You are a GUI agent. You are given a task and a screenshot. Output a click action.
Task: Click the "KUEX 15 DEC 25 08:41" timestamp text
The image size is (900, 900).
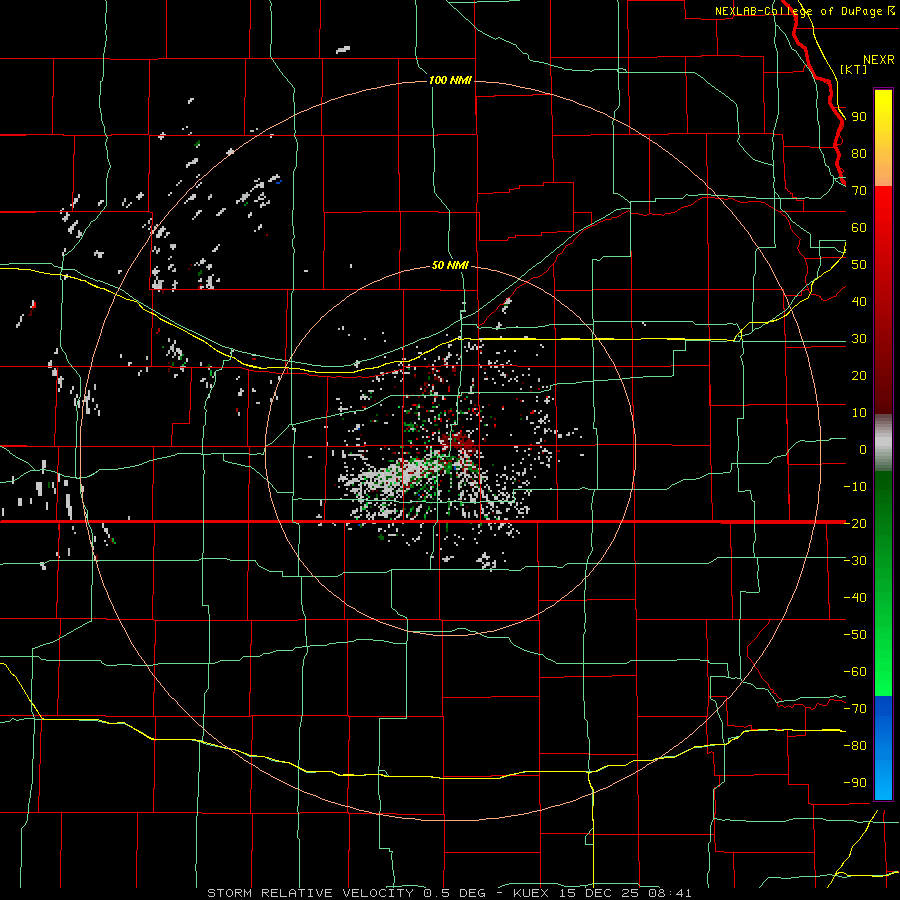[602, 893]
